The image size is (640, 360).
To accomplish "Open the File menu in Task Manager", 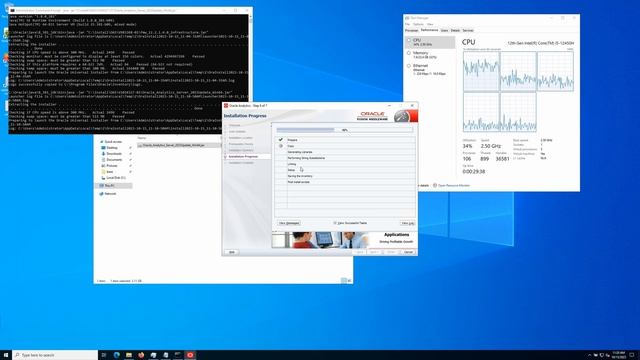I will point(407,24).
